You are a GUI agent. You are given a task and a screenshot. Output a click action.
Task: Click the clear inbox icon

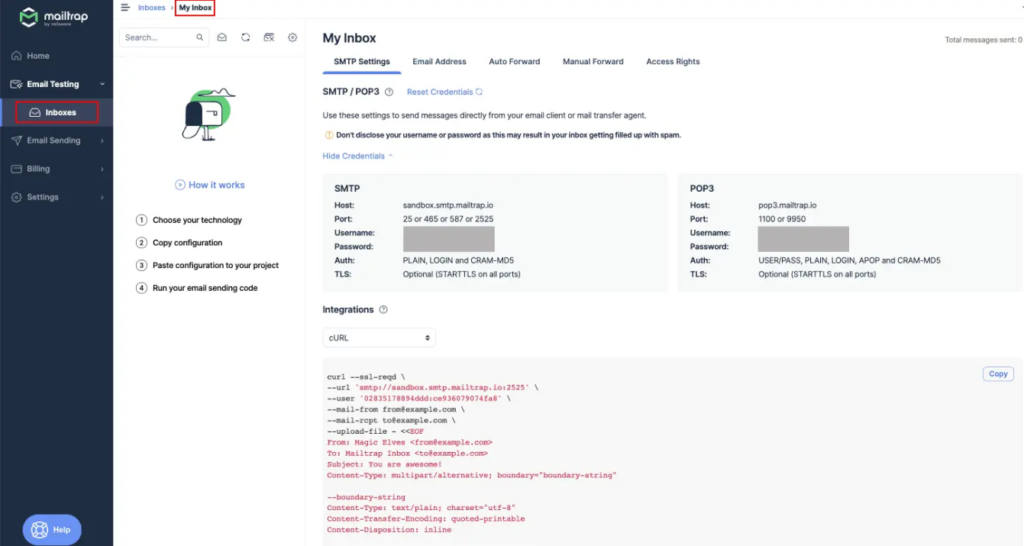point(268,37)
